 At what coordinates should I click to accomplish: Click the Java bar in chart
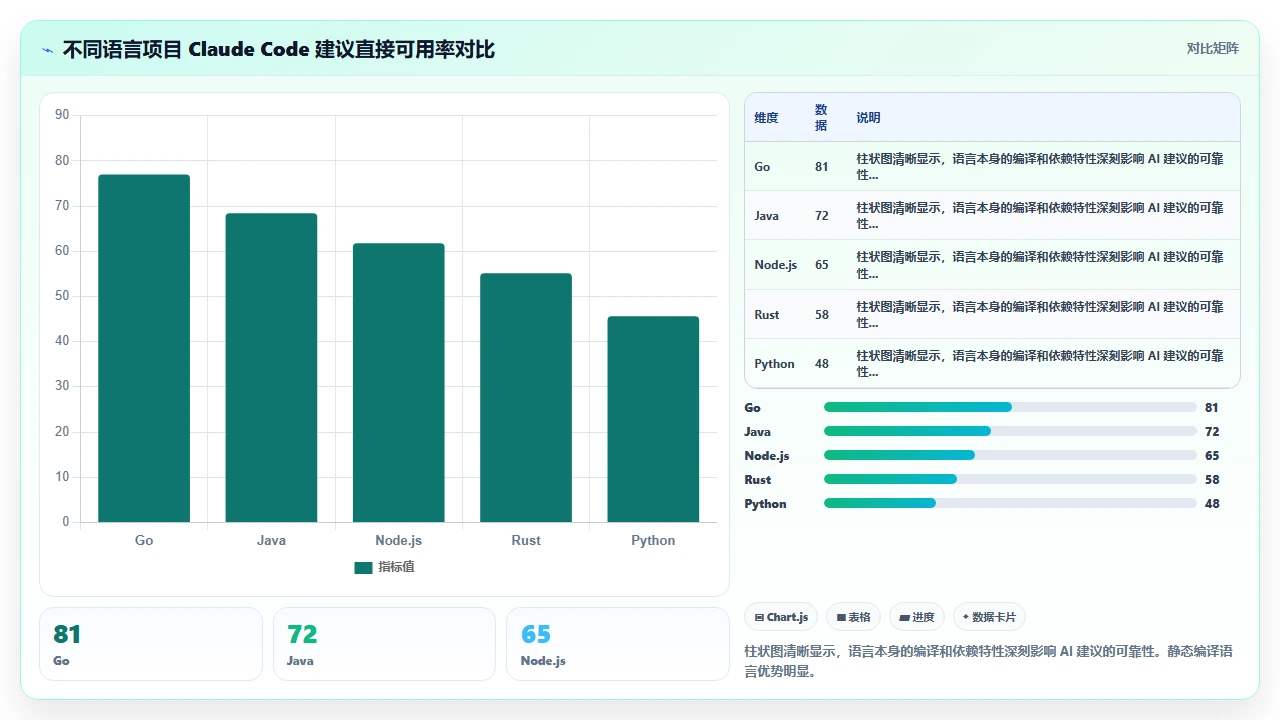[x=271, y=368]
